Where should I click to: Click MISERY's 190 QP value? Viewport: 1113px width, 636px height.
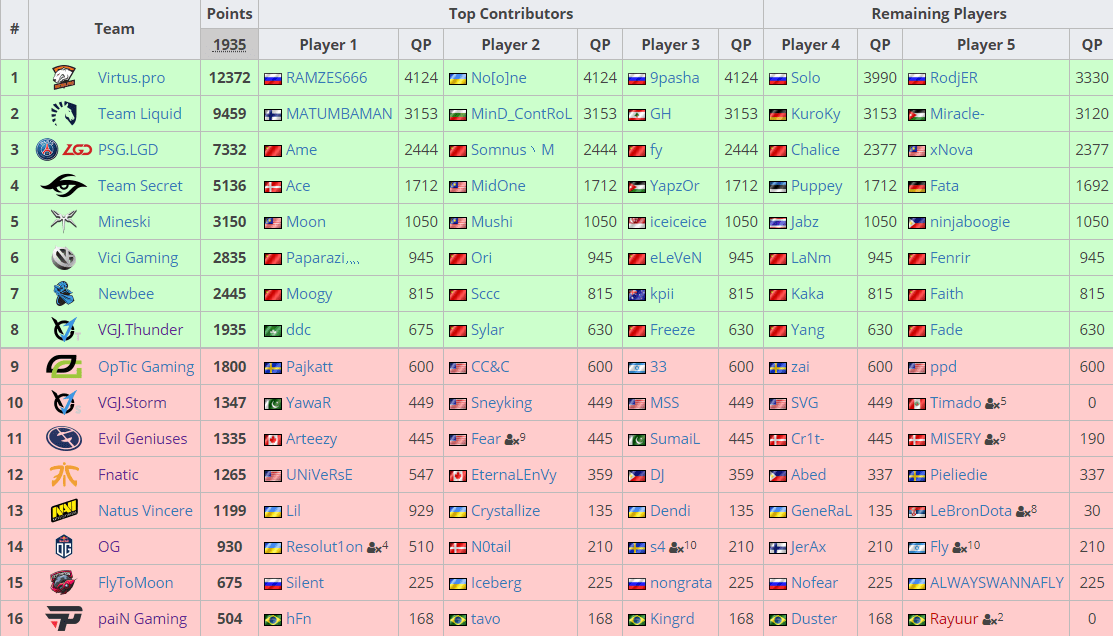point(1092,439)
